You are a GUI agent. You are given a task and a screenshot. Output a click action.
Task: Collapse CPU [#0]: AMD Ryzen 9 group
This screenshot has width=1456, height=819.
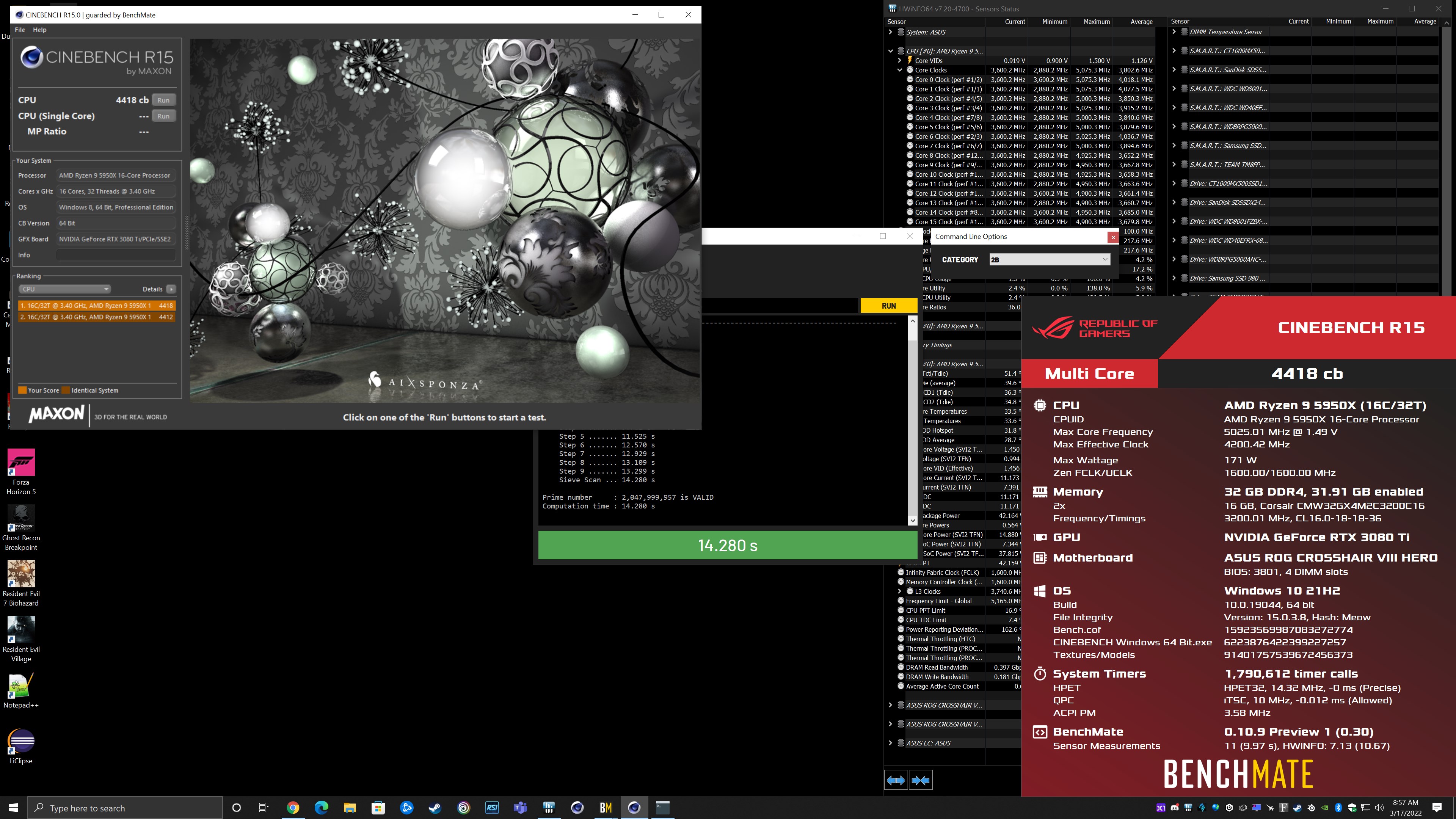pyautogui.click(x=891, y=51)
